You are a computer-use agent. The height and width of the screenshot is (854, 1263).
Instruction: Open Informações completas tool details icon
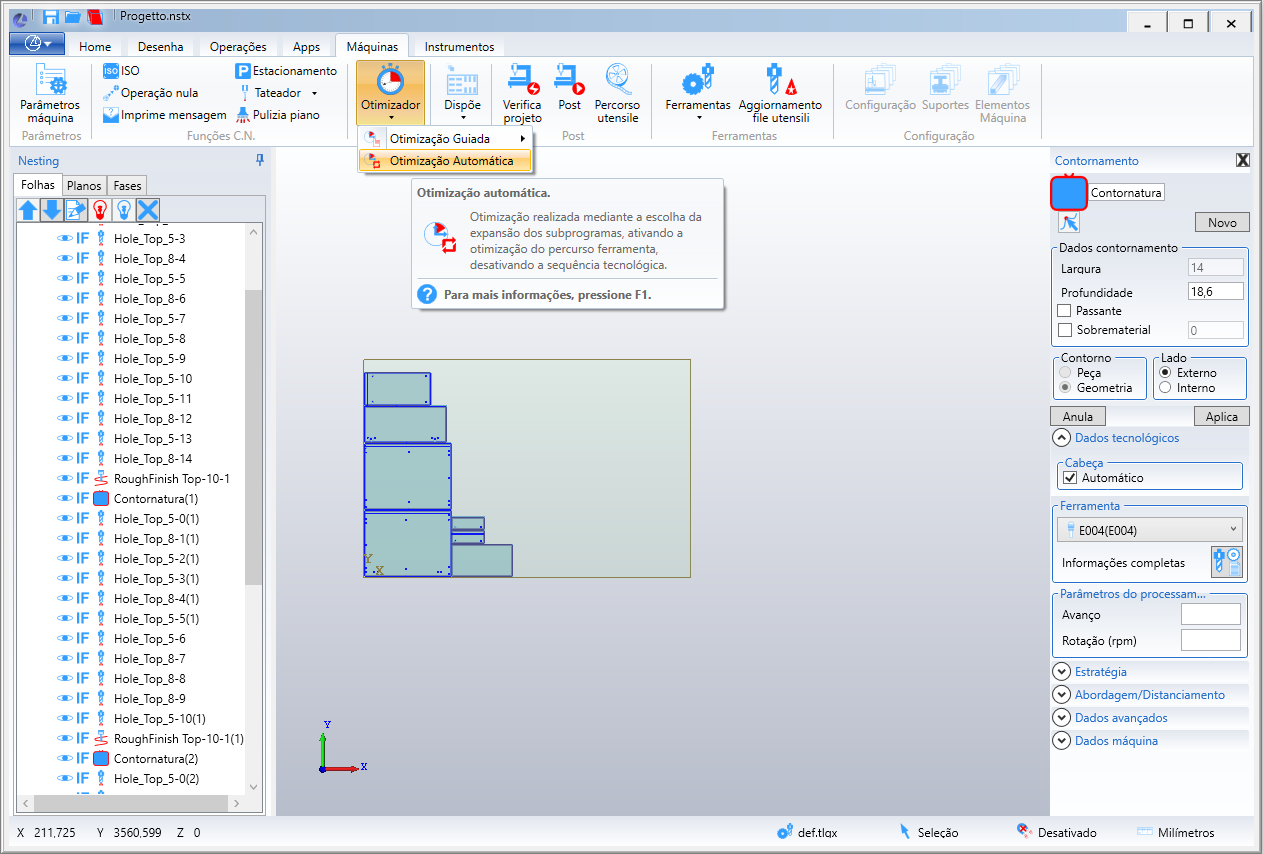(1226, 562)
